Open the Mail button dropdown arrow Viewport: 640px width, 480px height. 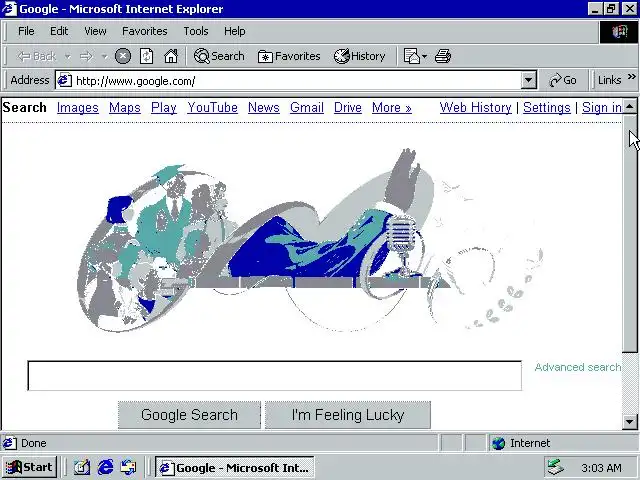pos(424,56)
